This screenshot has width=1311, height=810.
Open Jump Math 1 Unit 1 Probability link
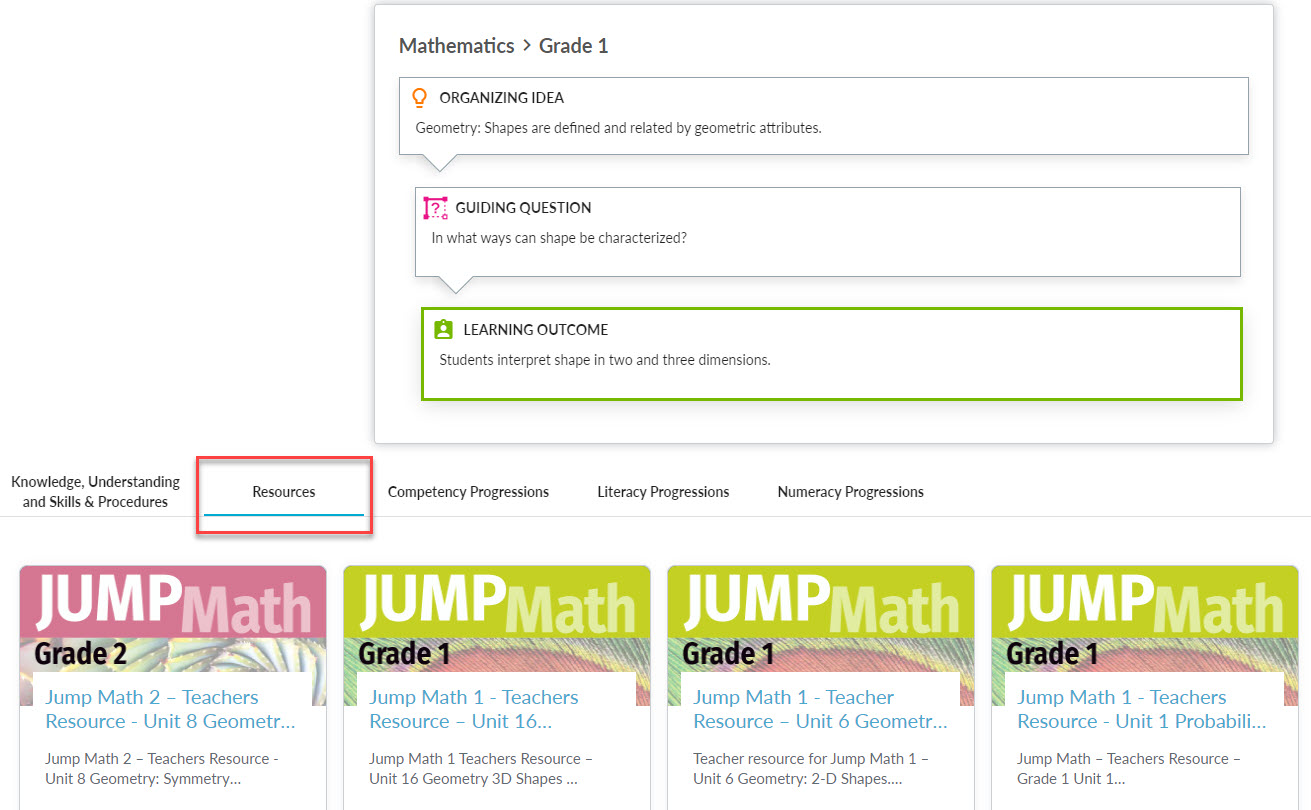point(1142,709)
